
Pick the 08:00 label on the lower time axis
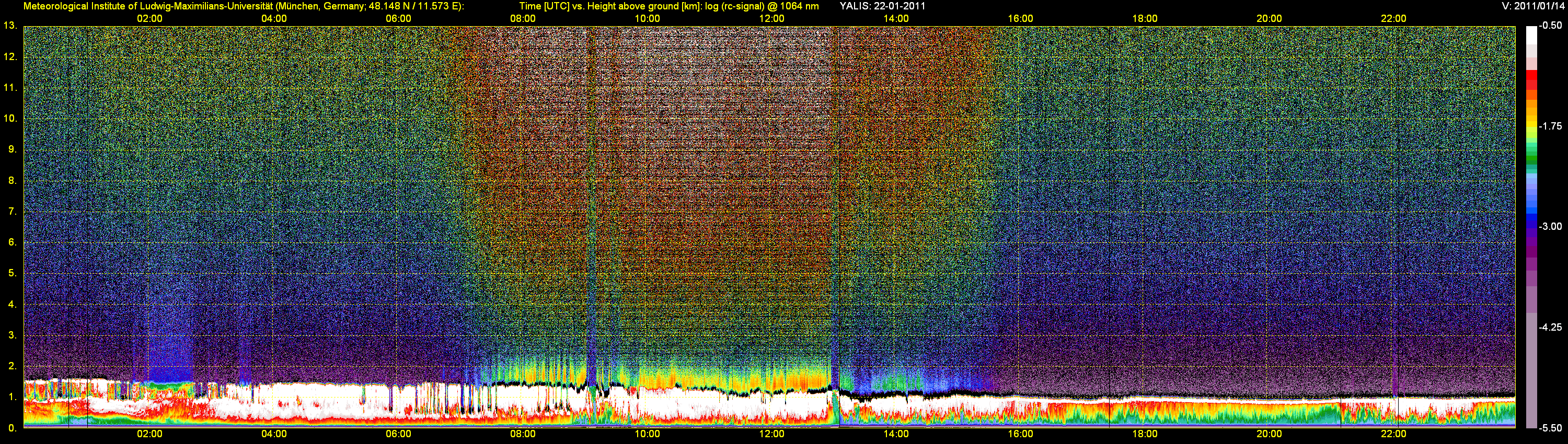(x=523, y=434)
